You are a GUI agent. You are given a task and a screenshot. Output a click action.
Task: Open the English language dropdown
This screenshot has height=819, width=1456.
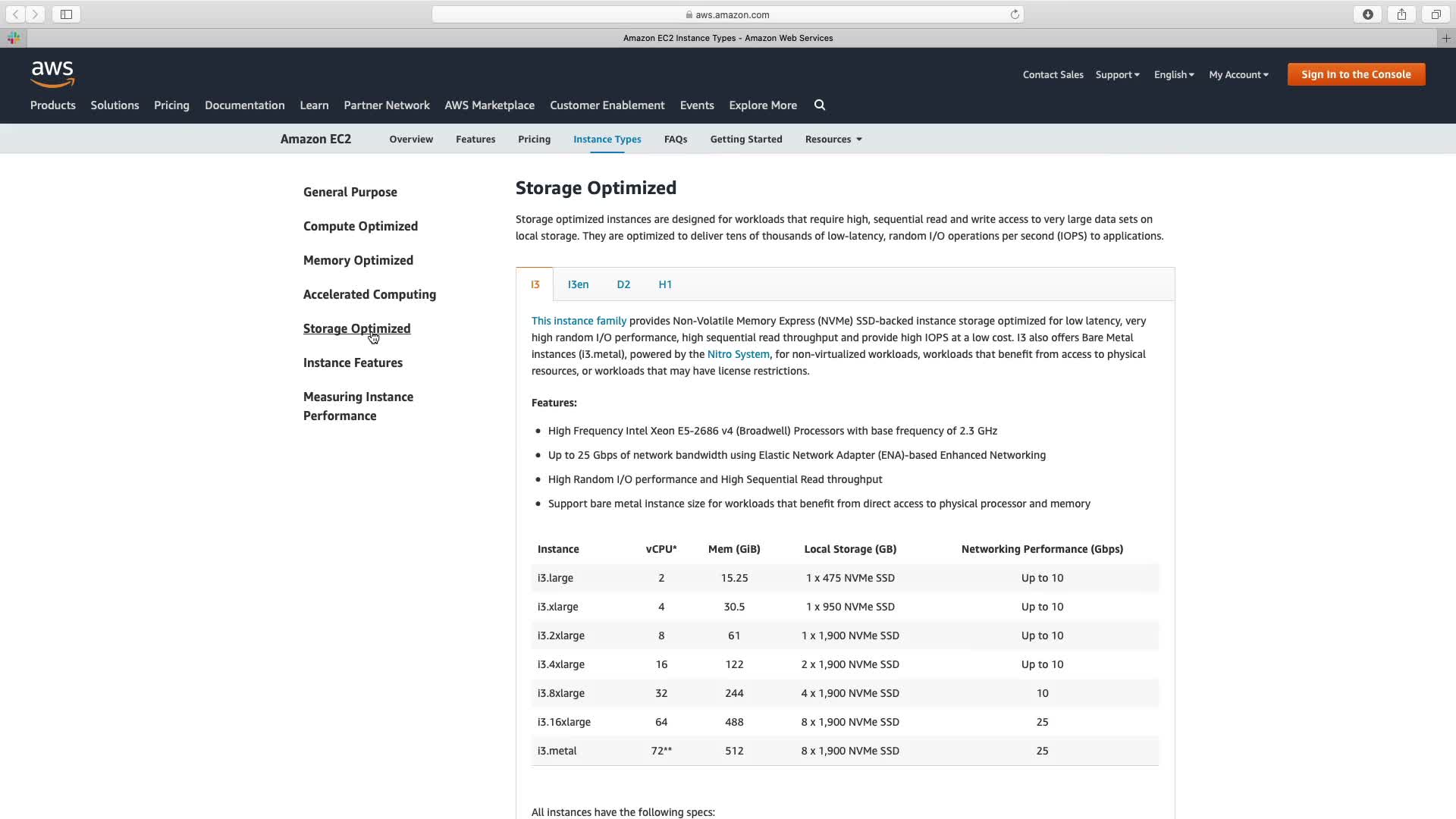(x=1174, y=74)
